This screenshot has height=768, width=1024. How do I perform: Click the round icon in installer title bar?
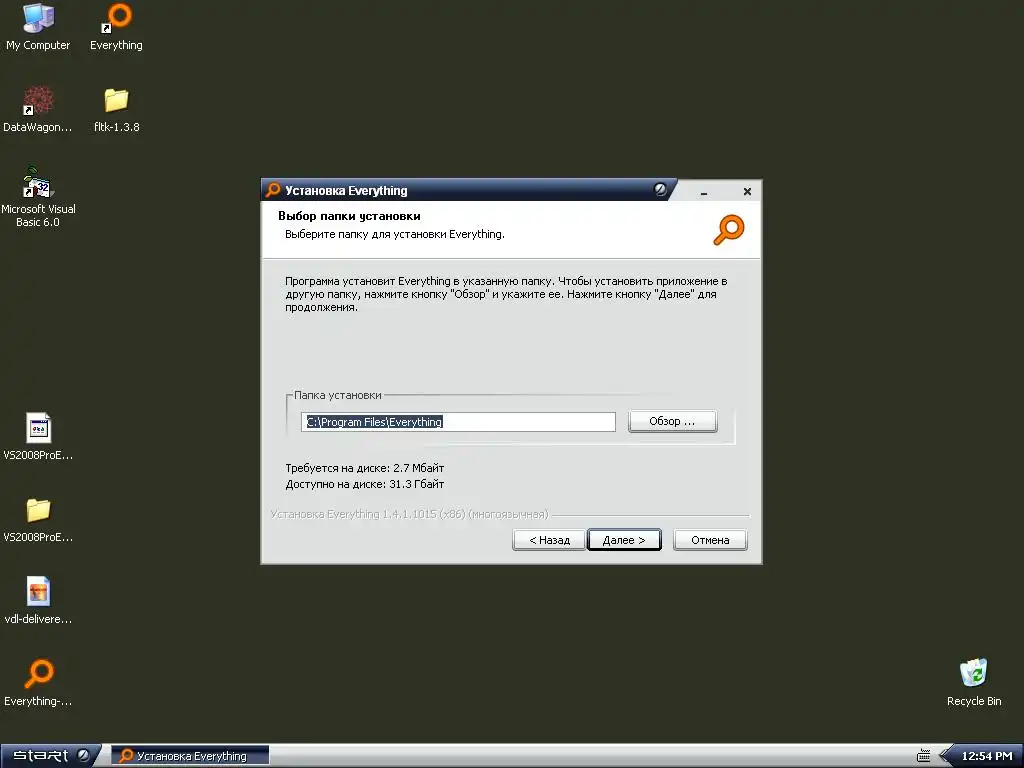tap(660, 189)
